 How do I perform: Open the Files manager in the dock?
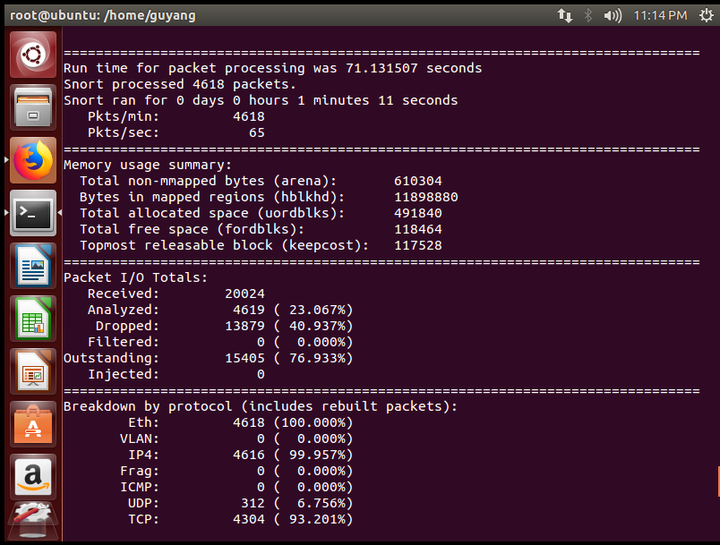pyautogui.click(x=33, y=107)
